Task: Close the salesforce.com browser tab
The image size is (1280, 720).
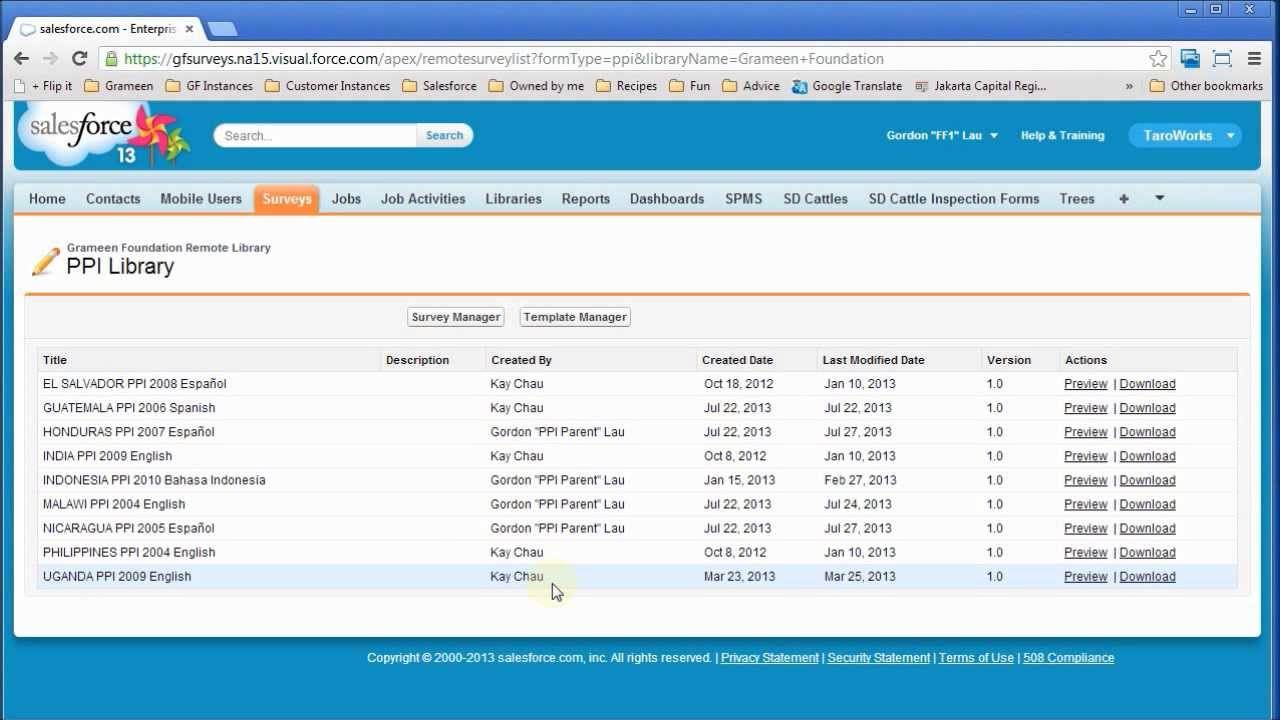Action: click(x=189, y=29)
